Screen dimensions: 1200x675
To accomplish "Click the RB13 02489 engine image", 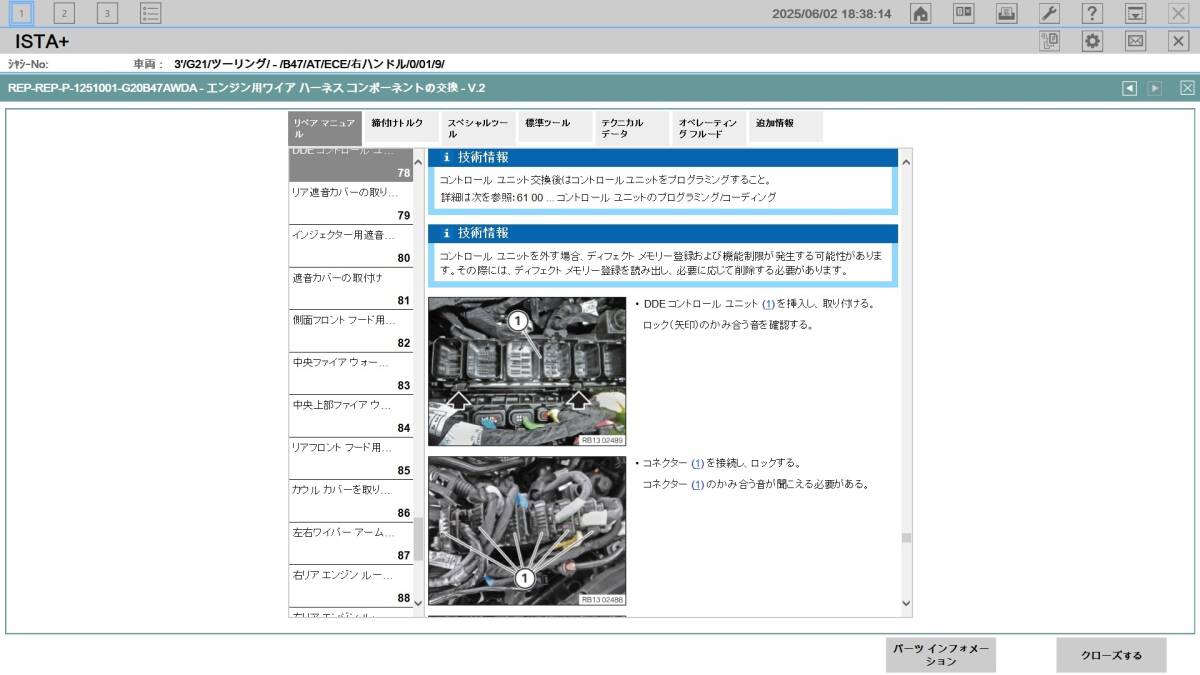I will 528,370.
